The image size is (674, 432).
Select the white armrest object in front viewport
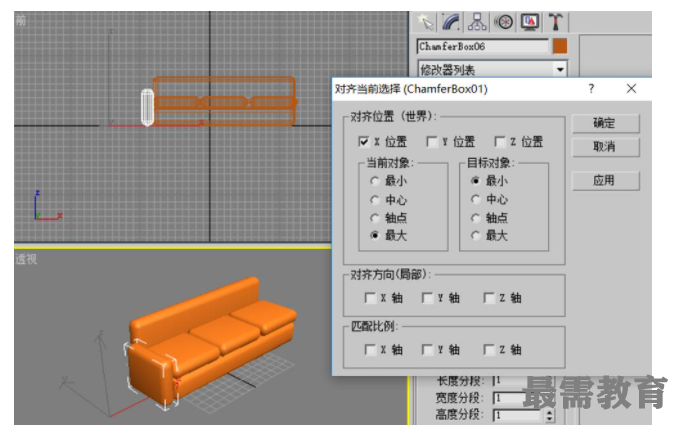tap(147, 107)
